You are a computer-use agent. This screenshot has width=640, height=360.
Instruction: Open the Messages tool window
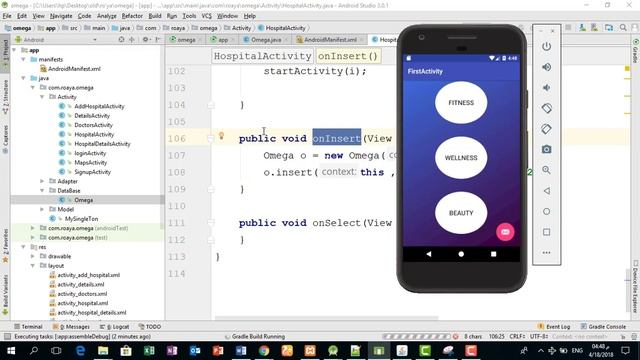(x=71, y=327)
